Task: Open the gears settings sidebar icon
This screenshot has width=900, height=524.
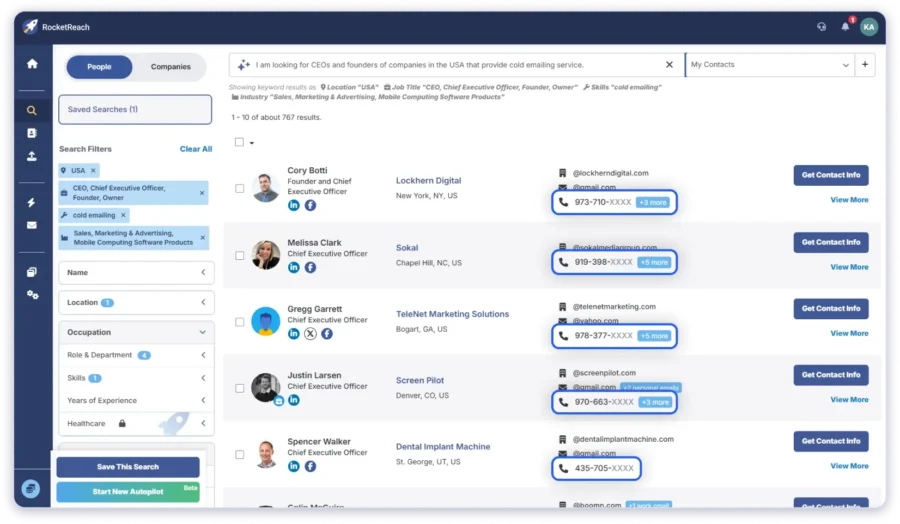Action: coord(32,294)
